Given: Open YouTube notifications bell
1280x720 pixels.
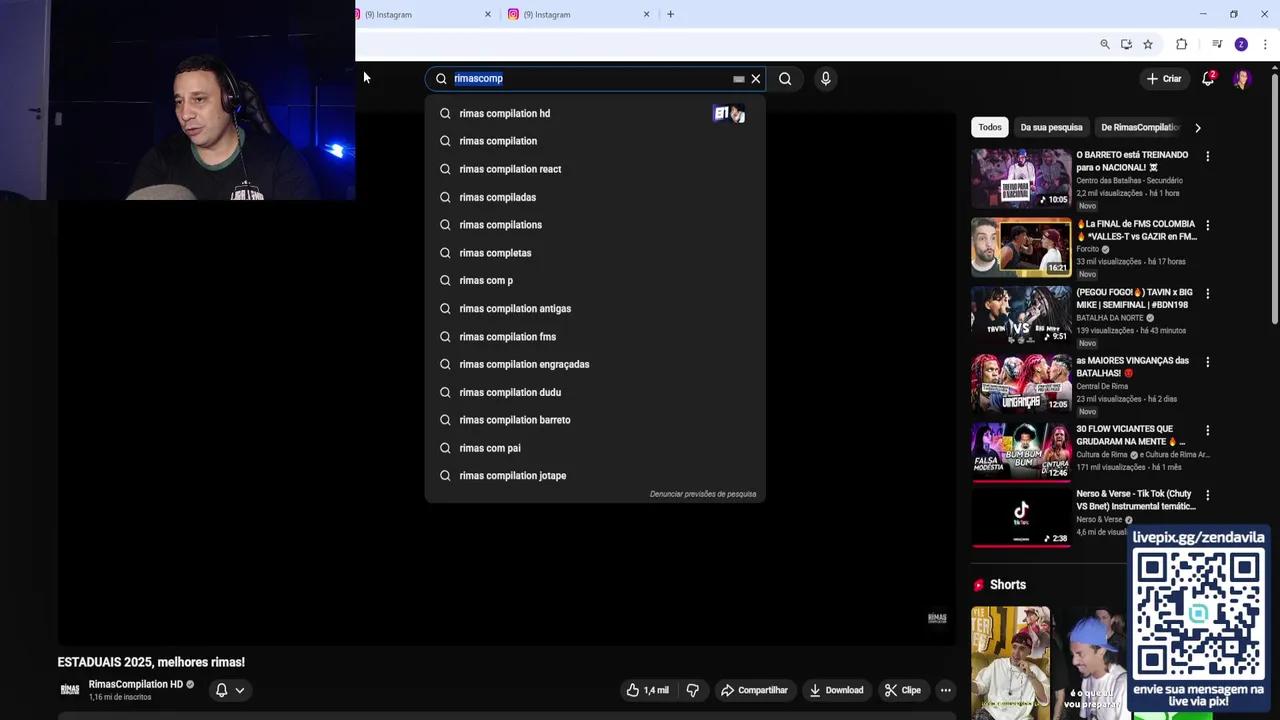Looking at the screenshot, I should coord(1208,78).
